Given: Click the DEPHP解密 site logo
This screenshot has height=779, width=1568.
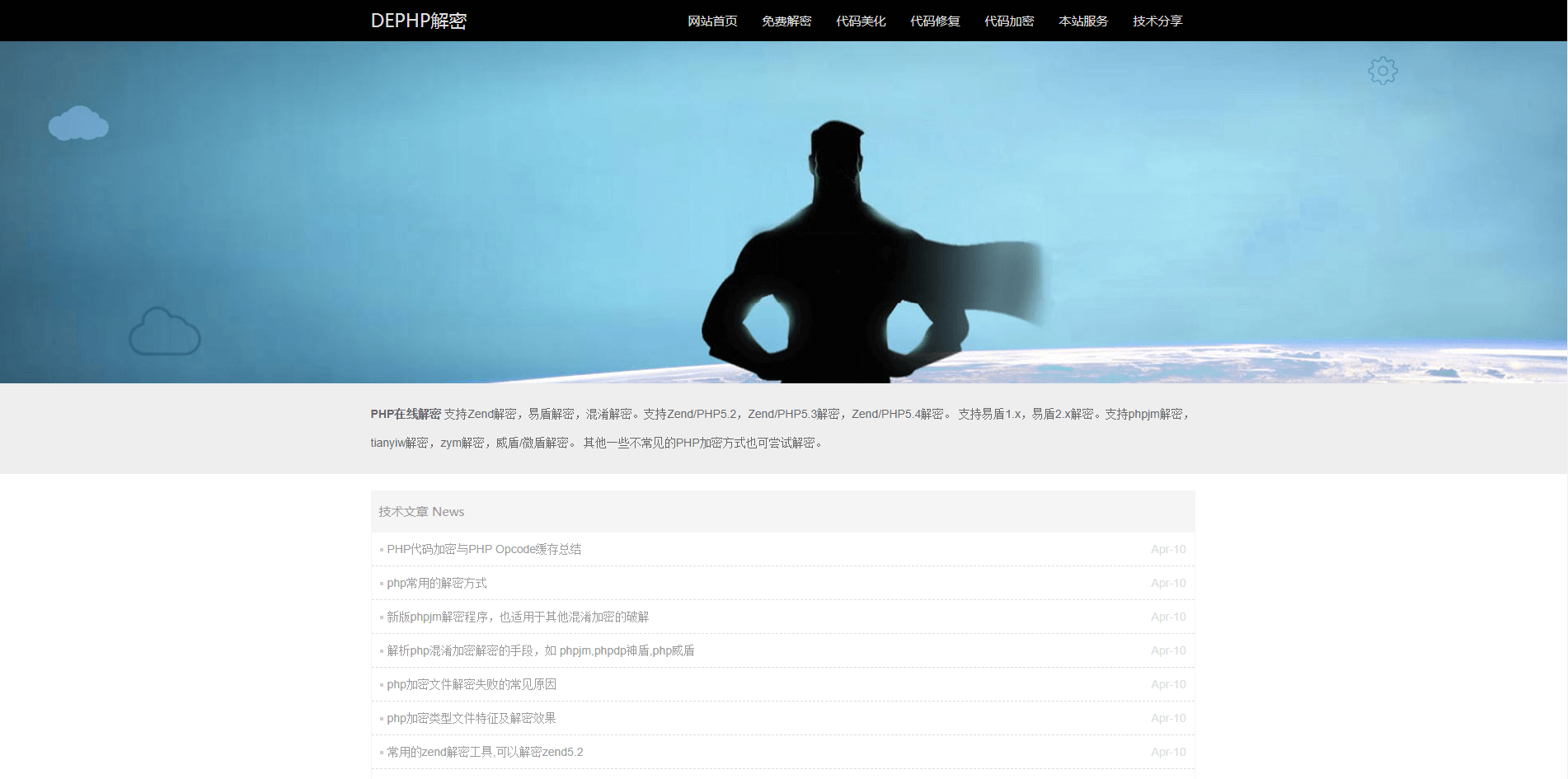Looking at the screenshot, I should tap(418, 21).
